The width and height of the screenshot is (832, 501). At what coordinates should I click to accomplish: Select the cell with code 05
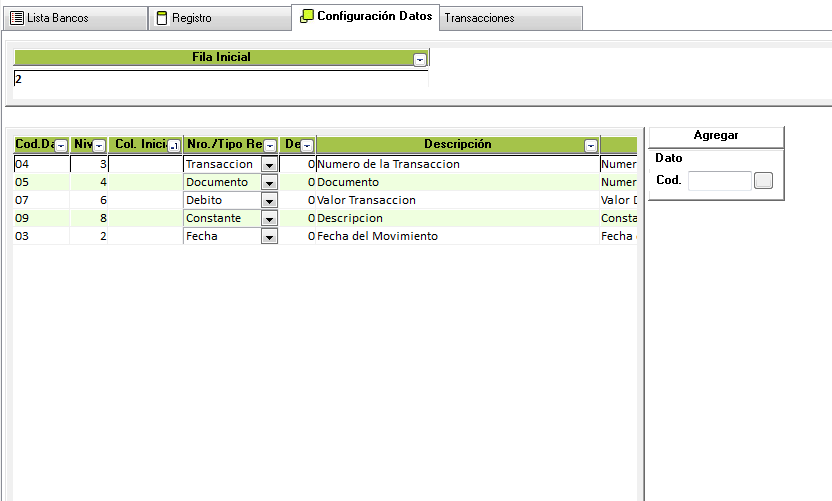tap(41, 182)
